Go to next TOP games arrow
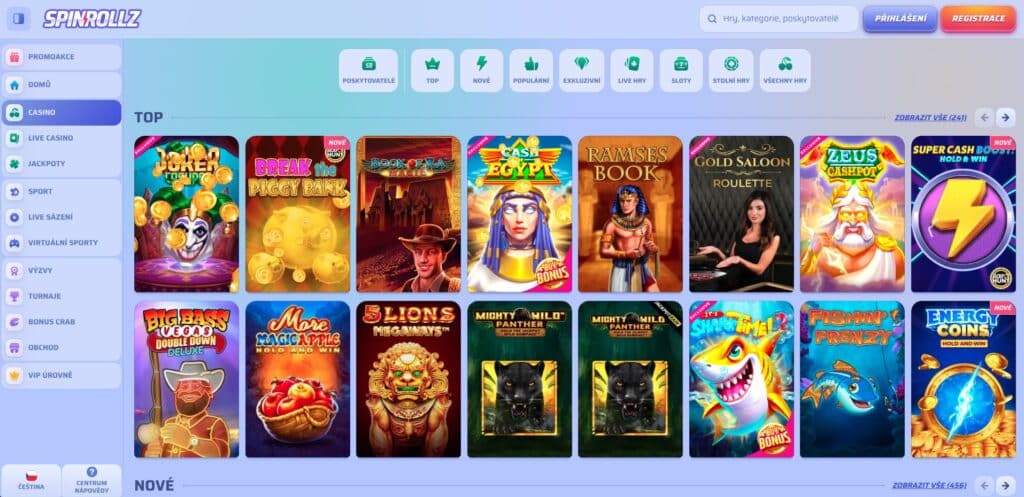This screenshot has width=1024, height=497. [x=1005, y=118]
